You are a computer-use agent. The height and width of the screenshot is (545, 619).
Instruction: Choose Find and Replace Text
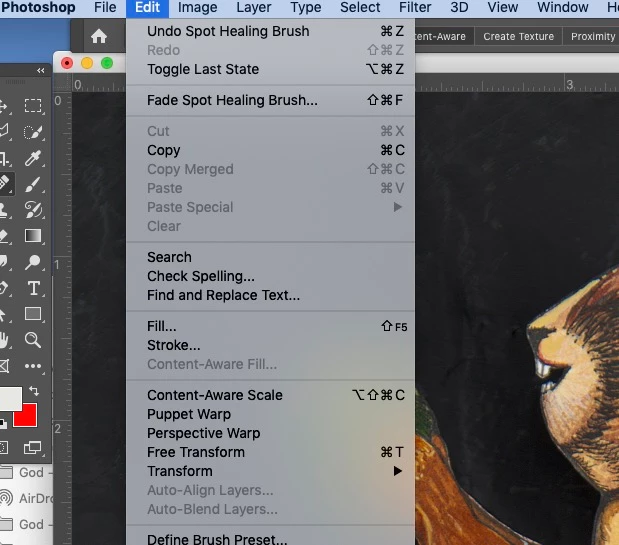tap(270, 295)
